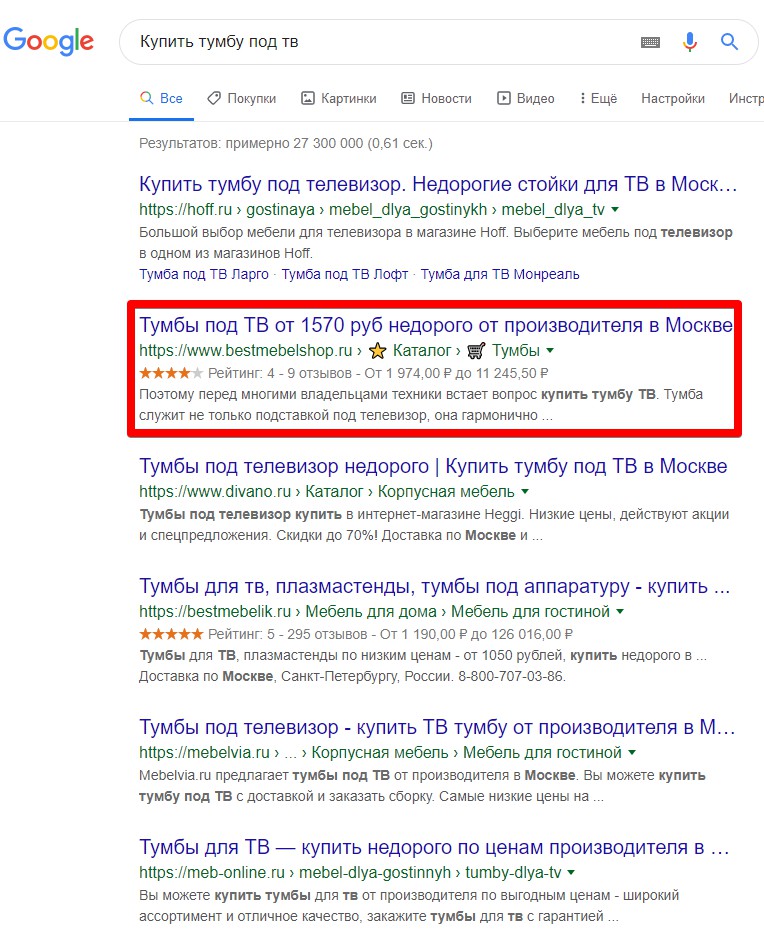Expand the Ещё more menu

click(x=598, y=98)
